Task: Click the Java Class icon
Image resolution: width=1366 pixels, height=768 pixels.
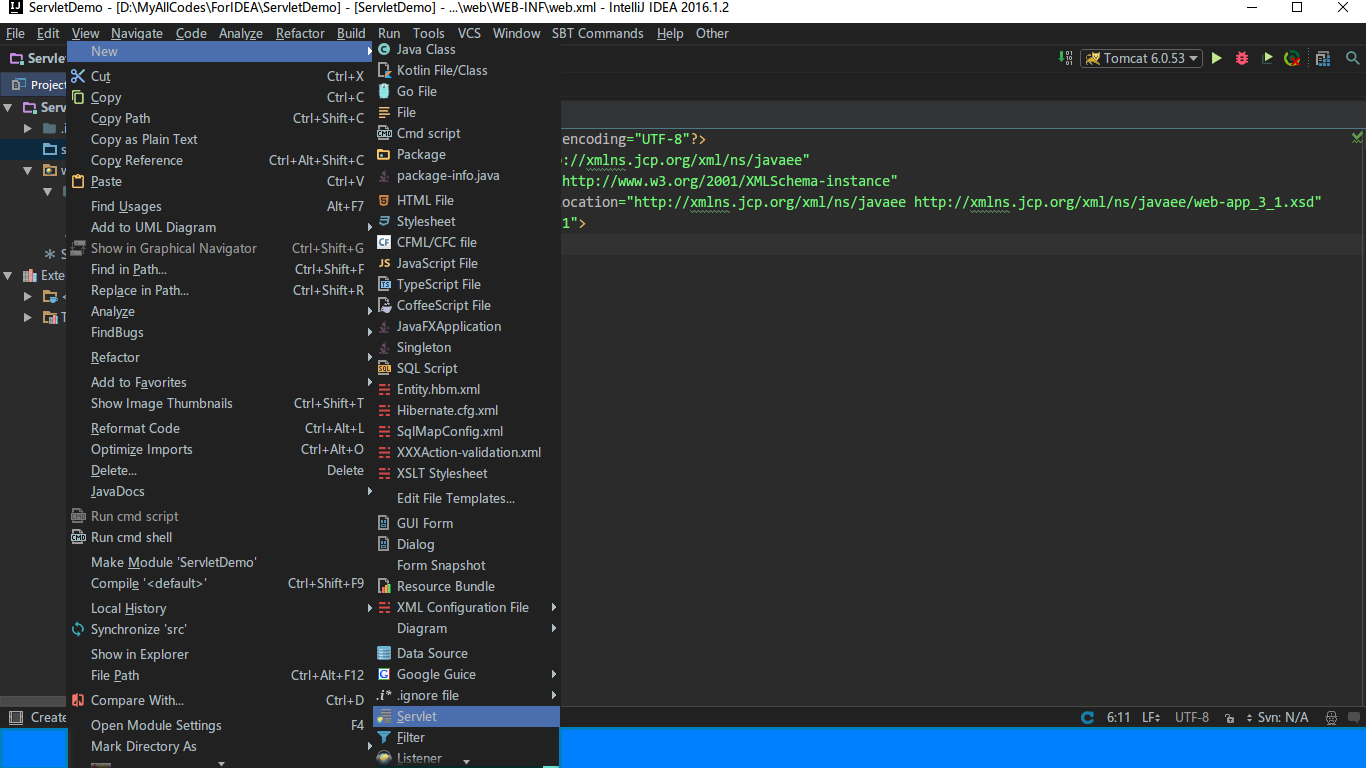Action: [384, 49]
